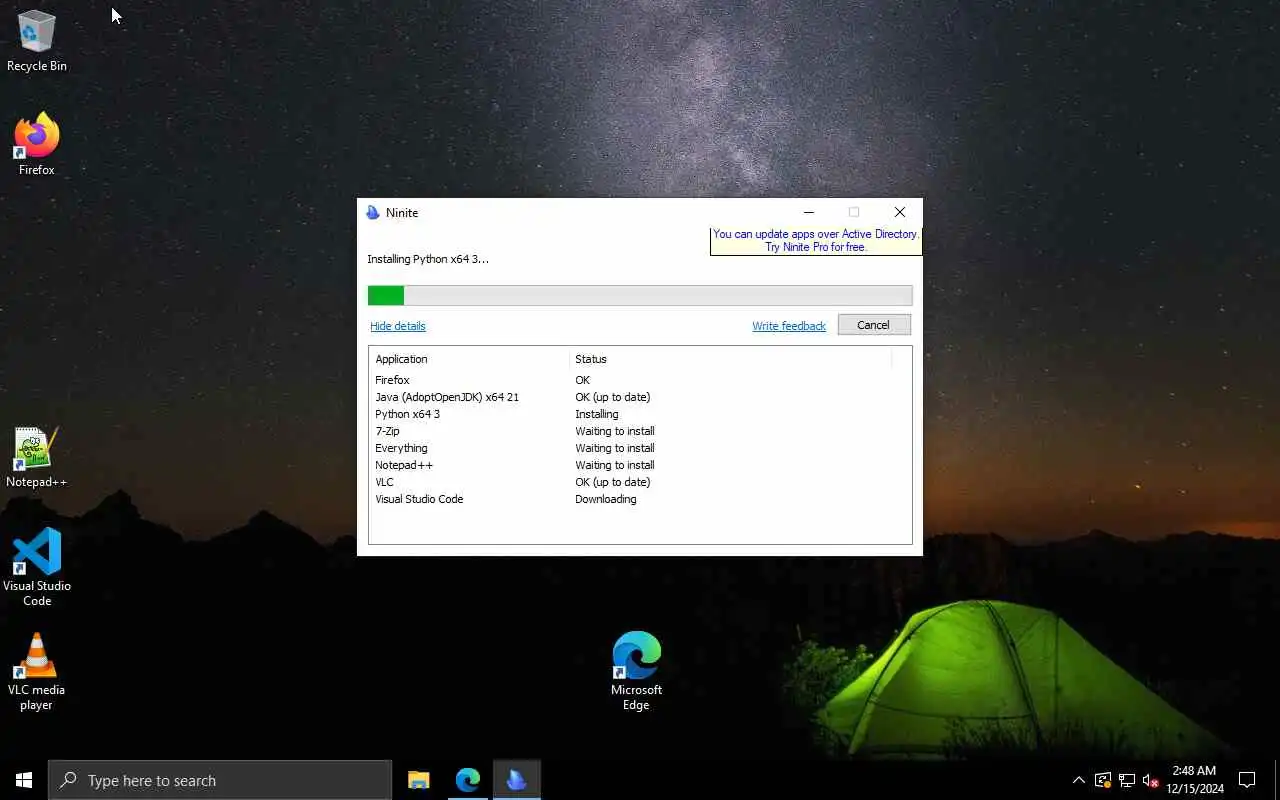Click in the taskbar search box
Viewport: 1280px width, 800px height.
220,780
